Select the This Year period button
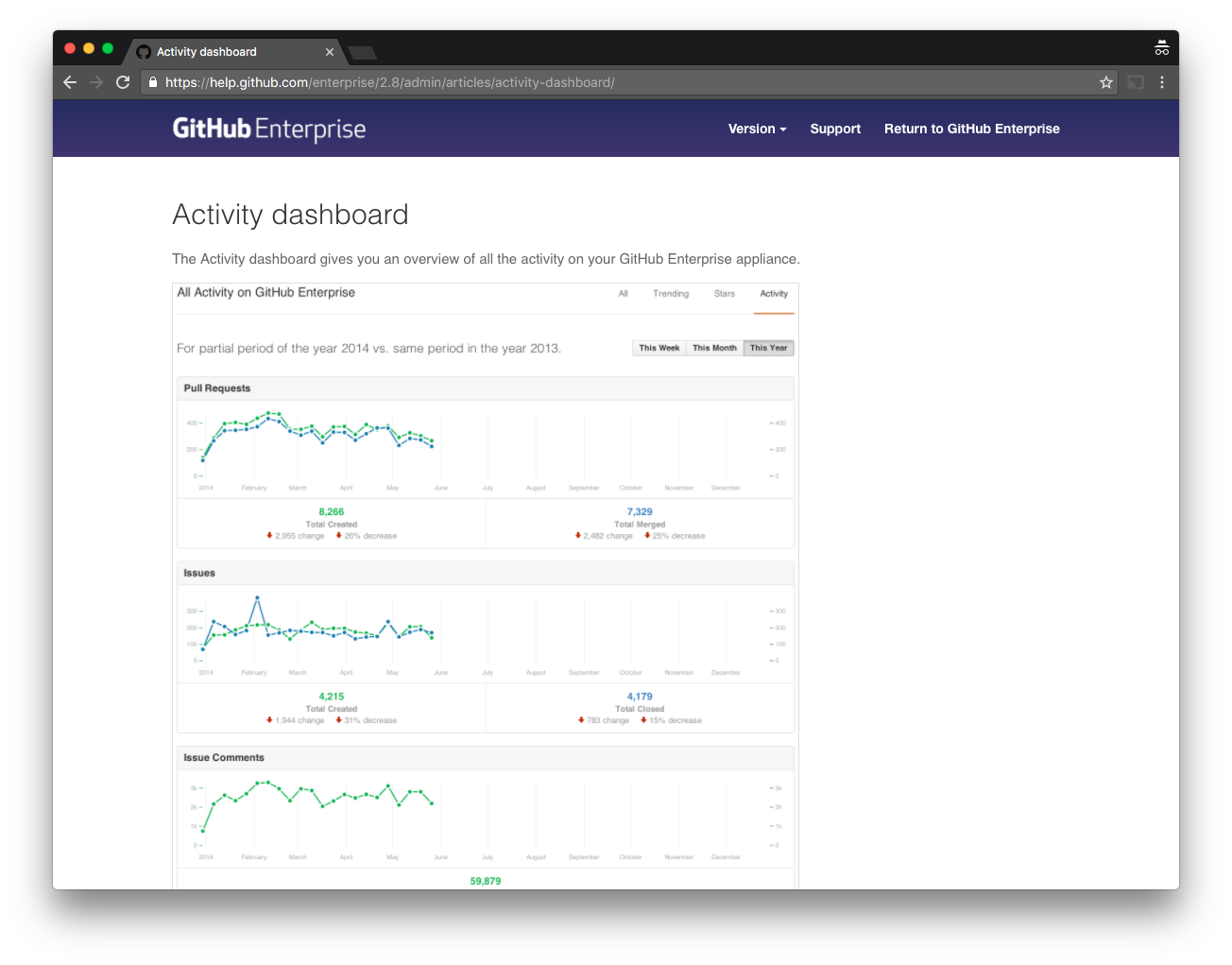 [x=768, y=348]
